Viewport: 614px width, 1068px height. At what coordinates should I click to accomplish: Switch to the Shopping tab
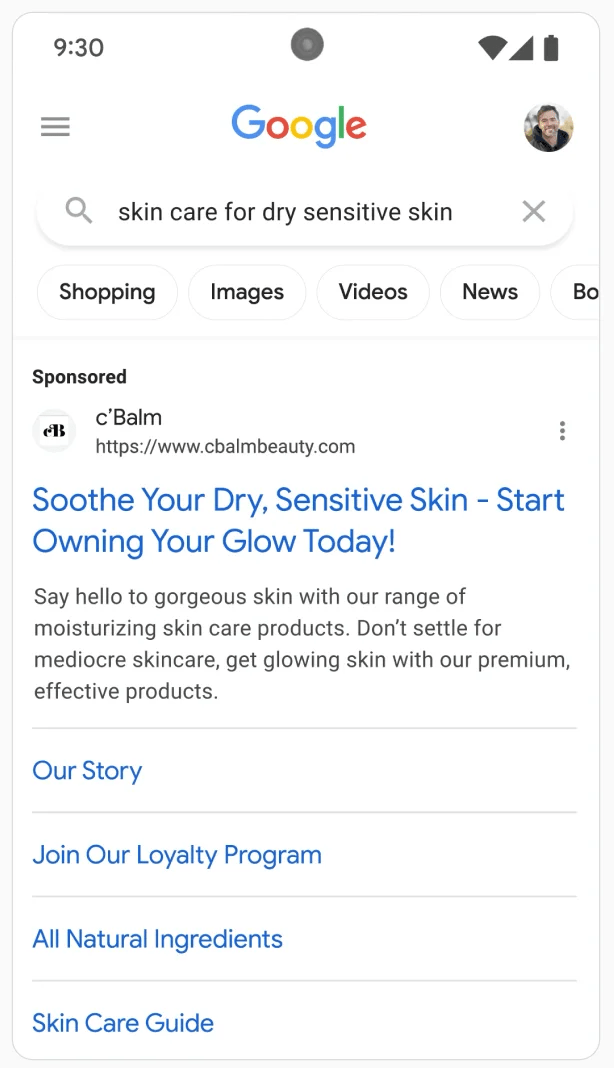coord(106,292)
